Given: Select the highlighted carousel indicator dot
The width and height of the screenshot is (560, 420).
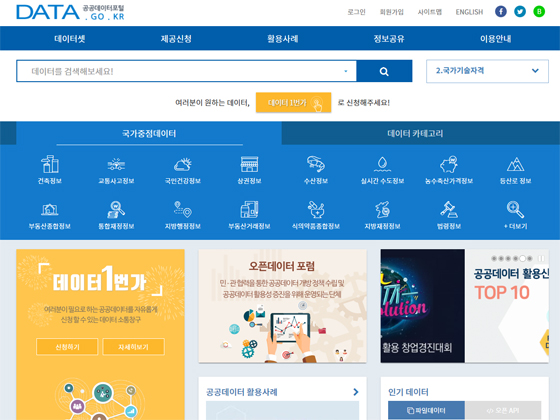Looking at the screenshot, I should 522,258.
